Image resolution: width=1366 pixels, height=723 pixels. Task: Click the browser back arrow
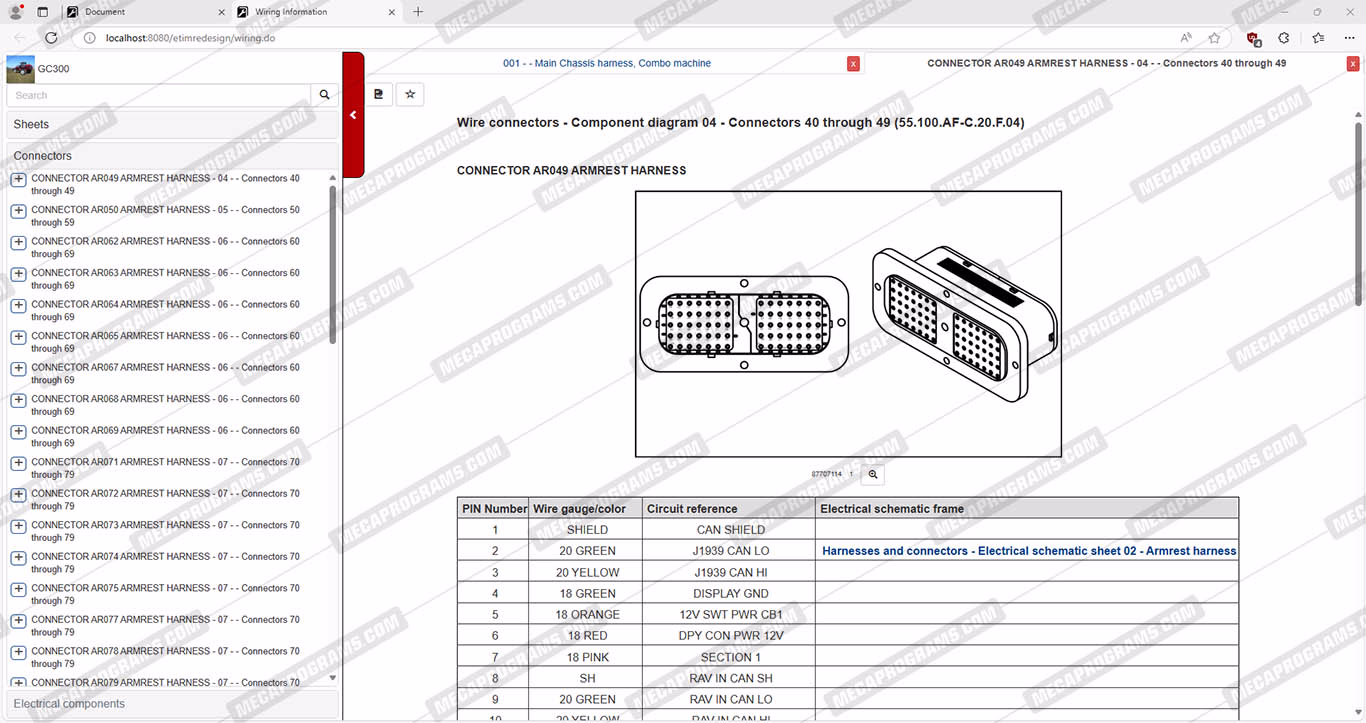point(20,38)
